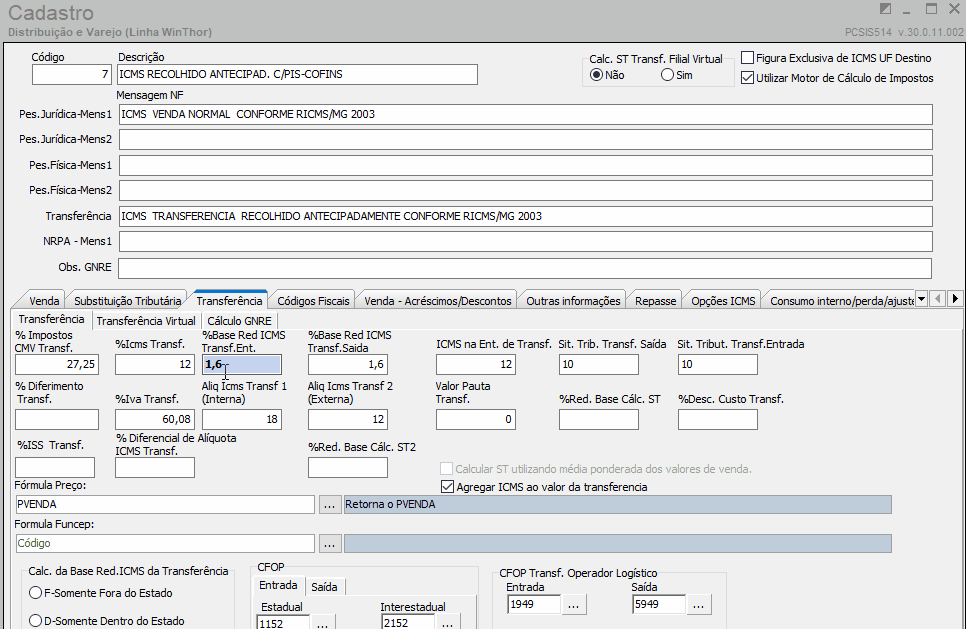Screen dimensions: 966x629
Task: Click the Obs. GNRE field
Action: pyautogui.click(x=525, y=268)
